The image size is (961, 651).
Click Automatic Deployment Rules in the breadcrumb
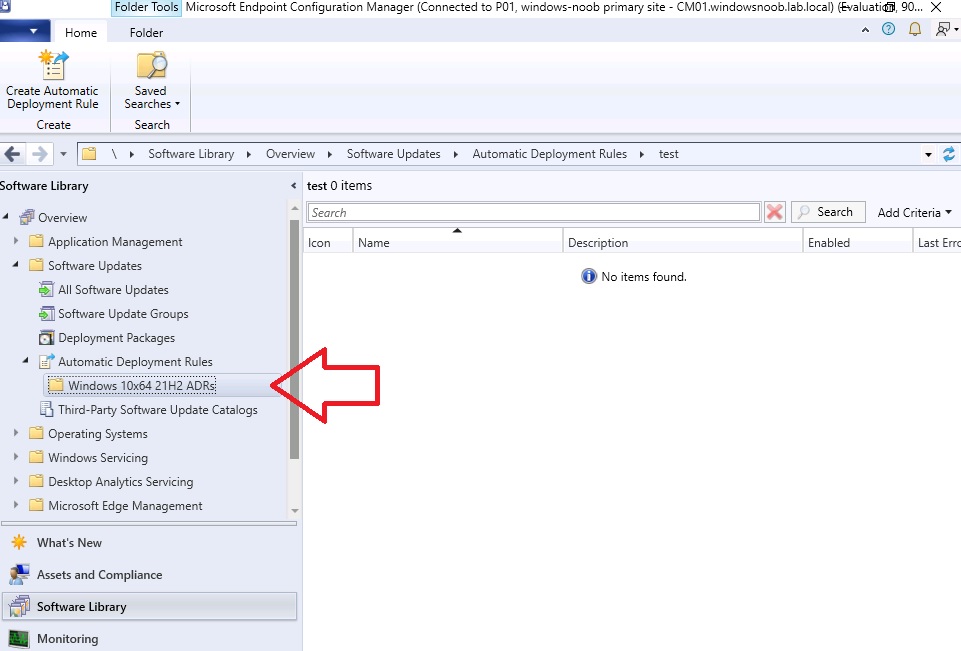[x=550, y=154]
